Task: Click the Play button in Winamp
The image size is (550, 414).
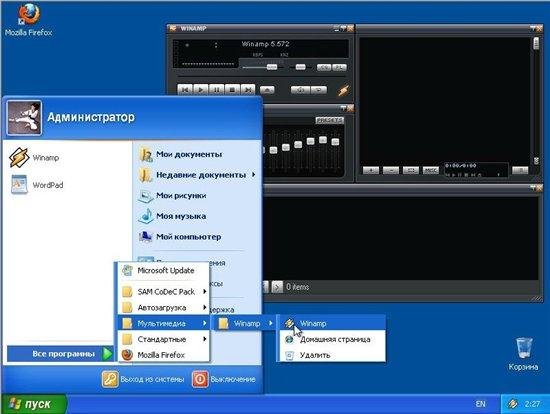Action: point(201,90)
